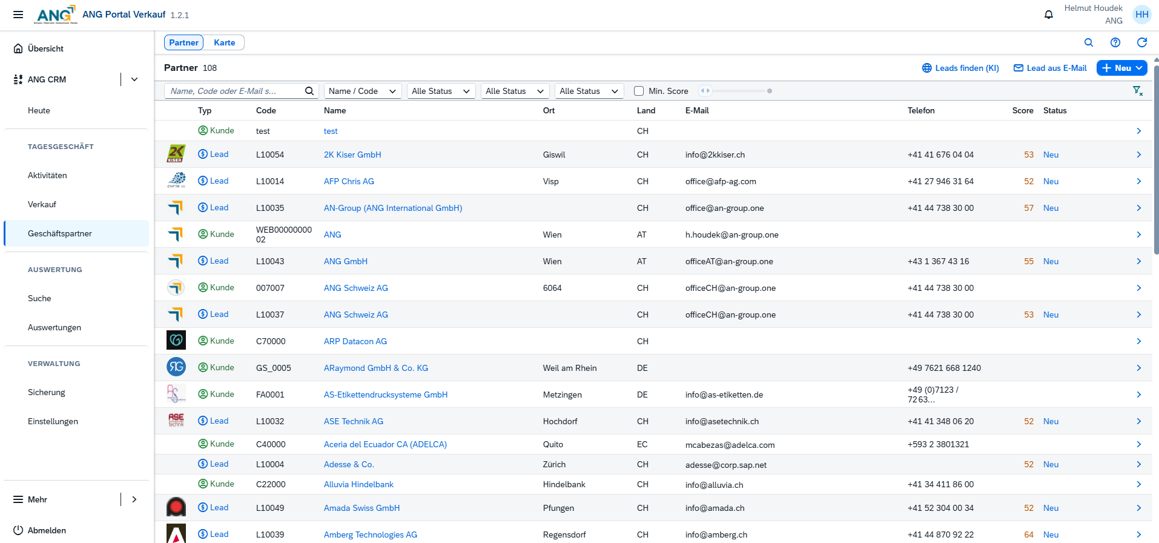The image size is (1159, 543).
Task: Click Neu status for AFP Chris AG
Action: [x=1051, y=181]
